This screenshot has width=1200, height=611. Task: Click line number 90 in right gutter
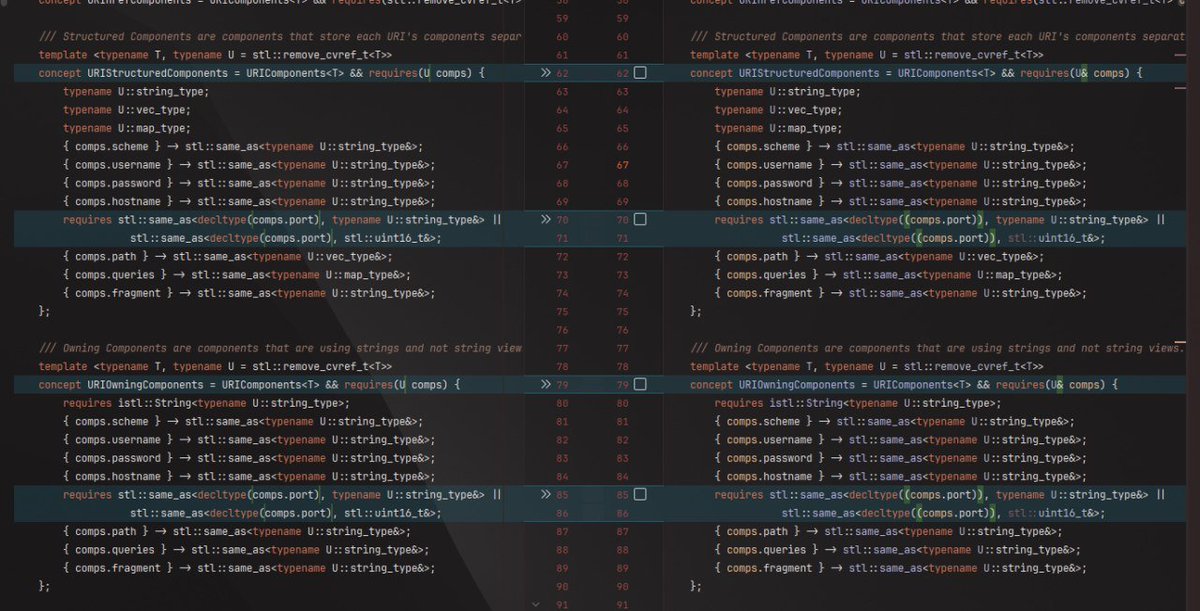(x=623, y=586)
